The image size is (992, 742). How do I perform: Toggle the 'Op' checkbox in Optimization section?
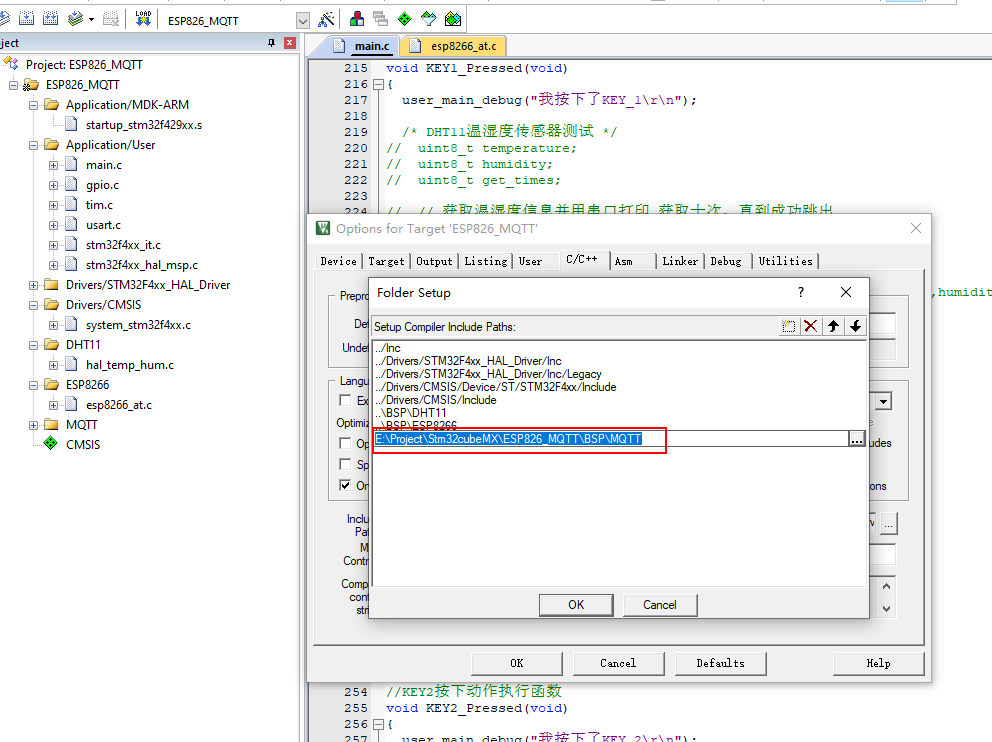345,443
